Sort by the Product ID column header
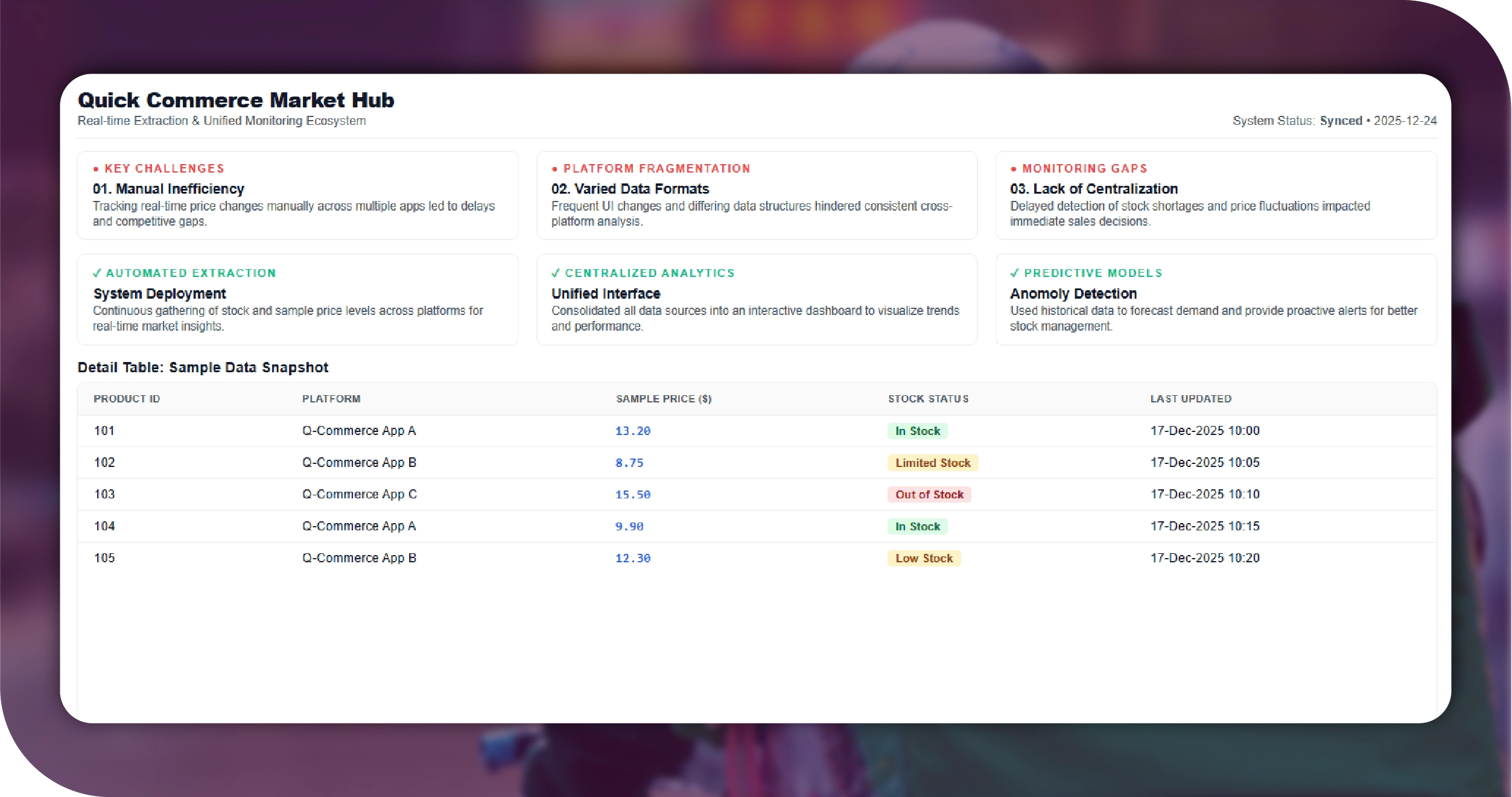1512x797 pixels. tap(127, 399)
